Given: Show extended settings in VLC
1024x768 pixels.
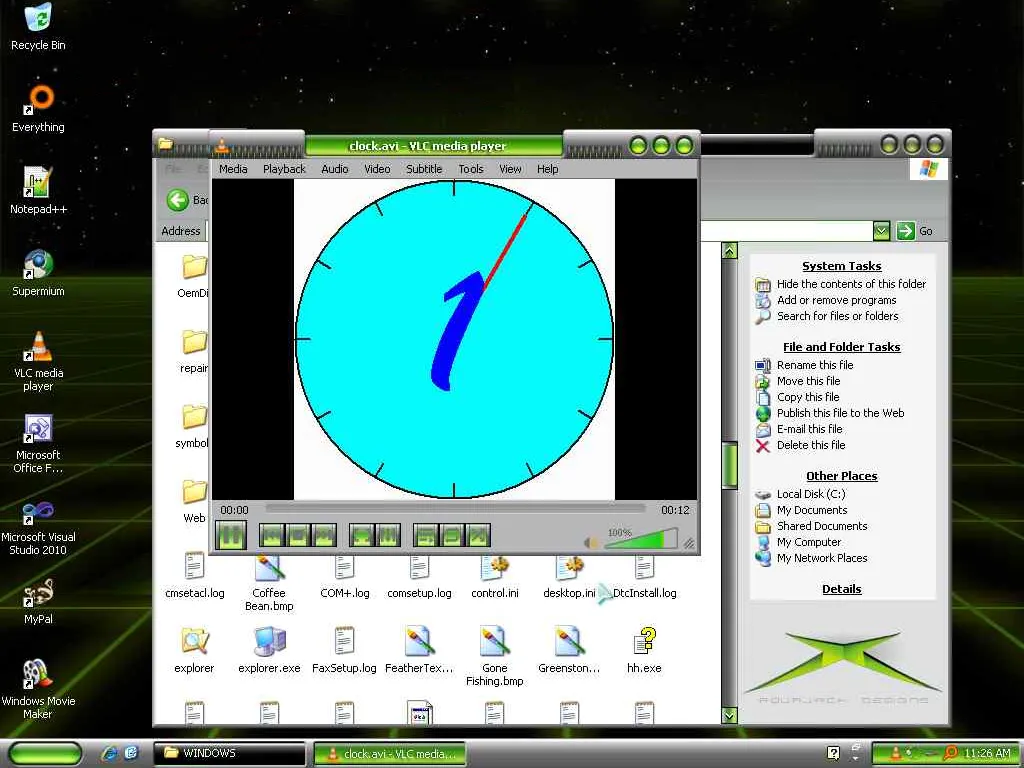Looking at the screenshot, I should coord(388,536).
